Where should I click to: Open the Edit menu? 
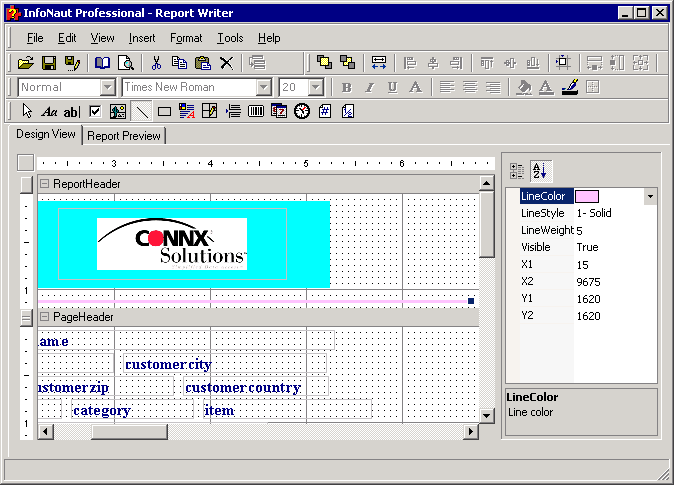[x=67, y=38]
